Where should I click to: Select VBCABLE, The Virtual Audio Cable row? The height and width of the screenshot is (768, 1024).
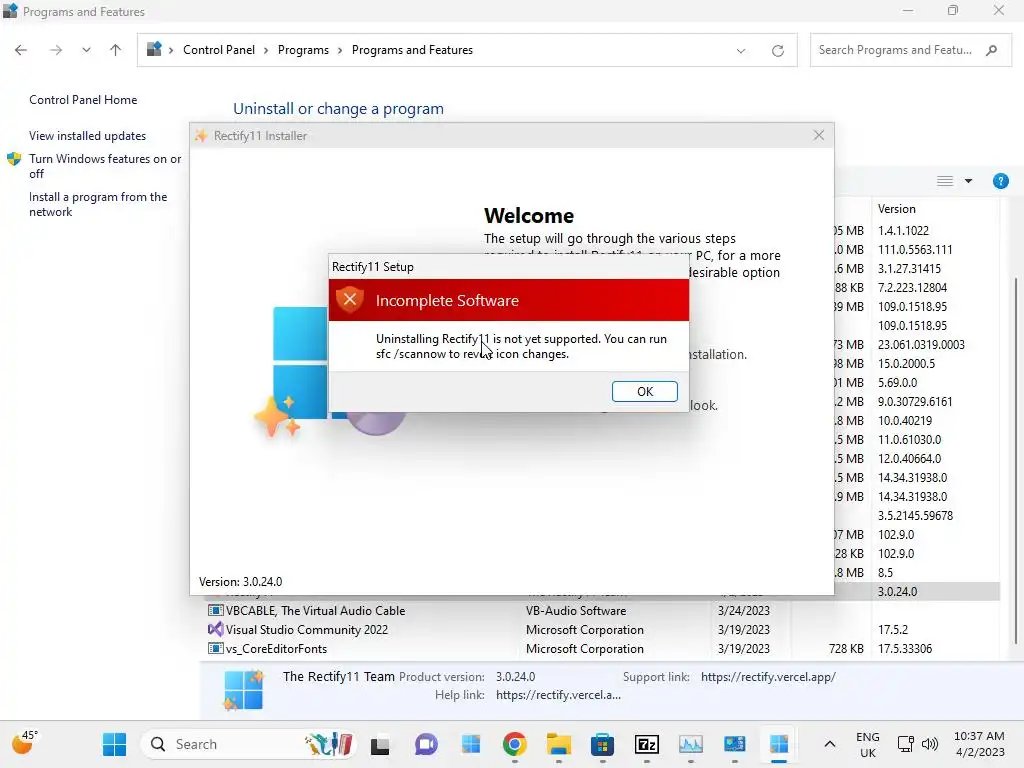click(x=601, y=611)
